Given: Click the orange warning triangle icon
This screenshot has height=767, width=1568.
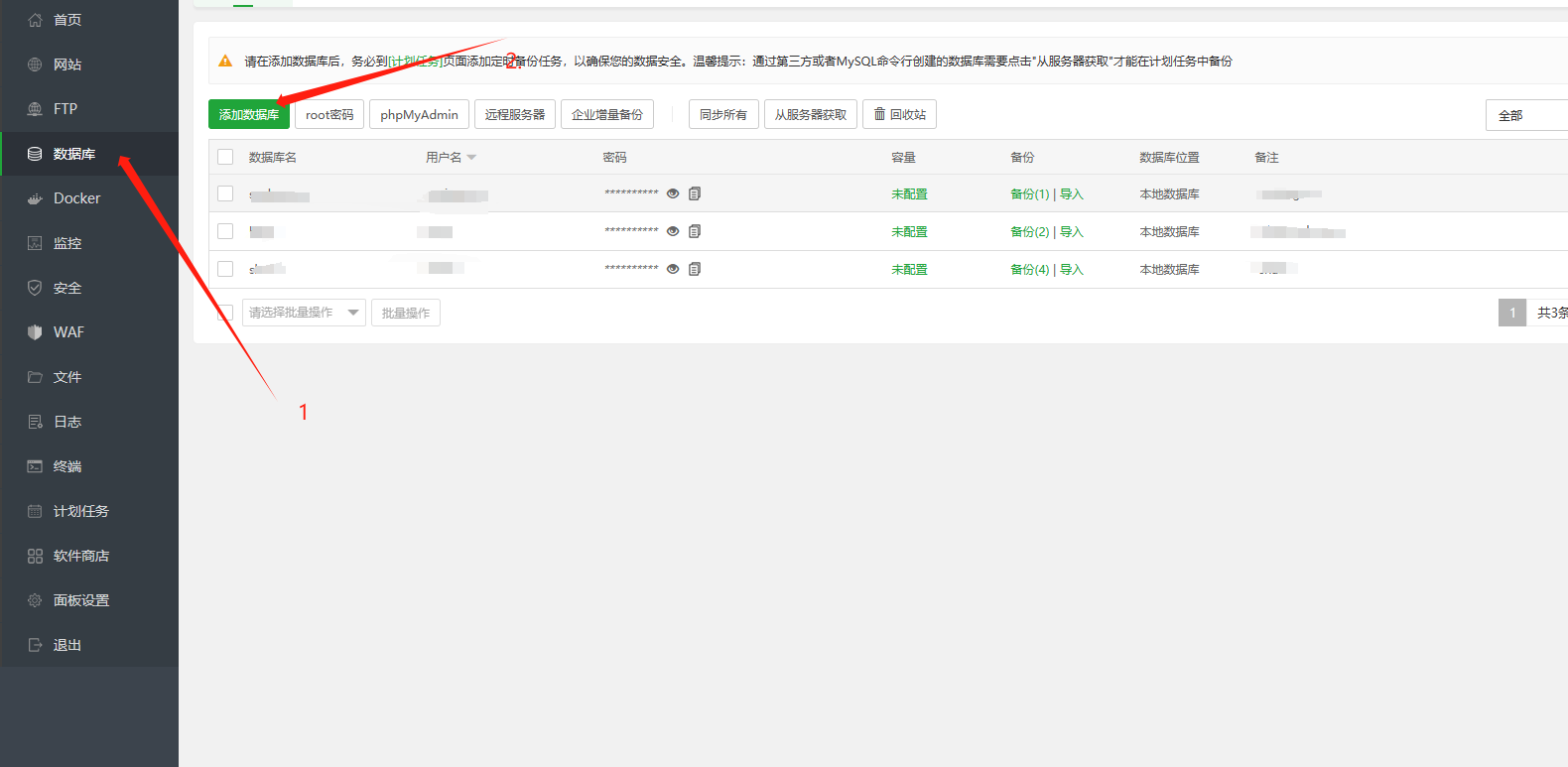Looking at the screenshot, I should click(225, 61).
